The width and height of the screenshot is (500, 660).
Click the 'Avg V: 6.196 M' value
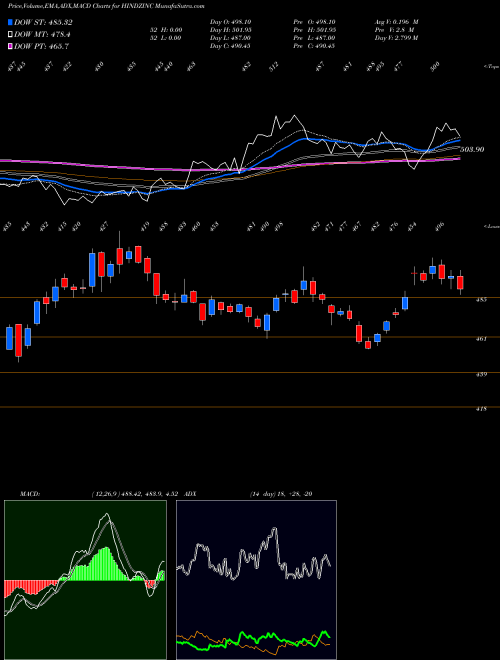pos(396,22)
